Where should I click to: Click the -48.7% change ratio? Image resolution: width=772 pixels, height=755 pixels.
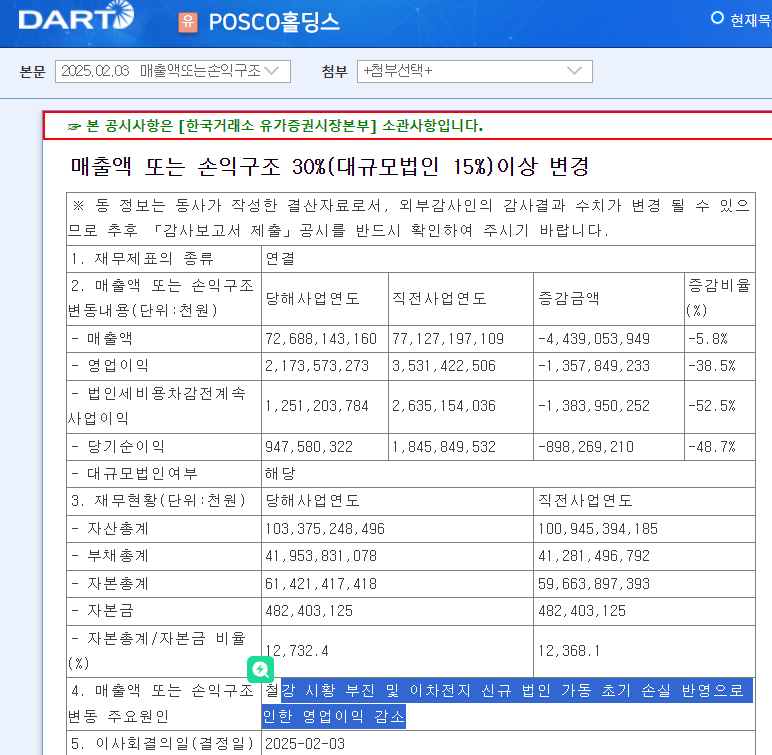(712, 447)
